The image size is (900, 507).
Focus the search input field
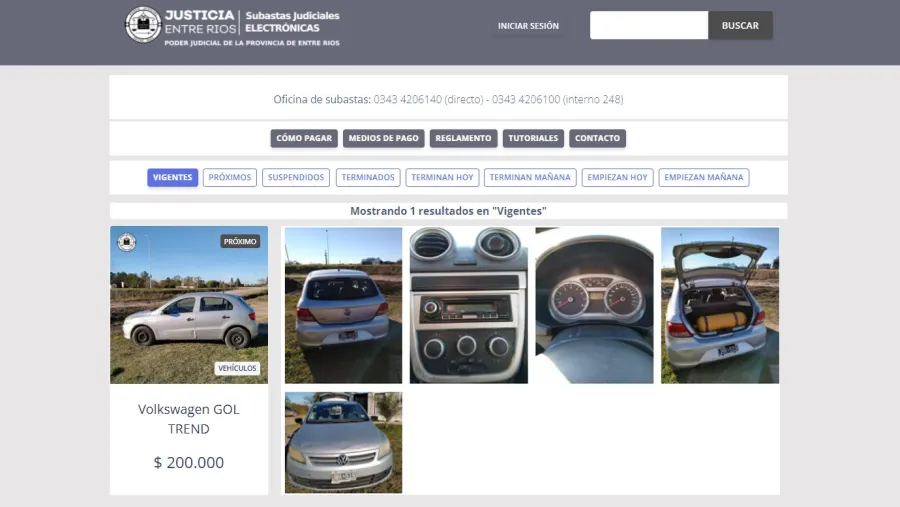(x=648, y=26)
